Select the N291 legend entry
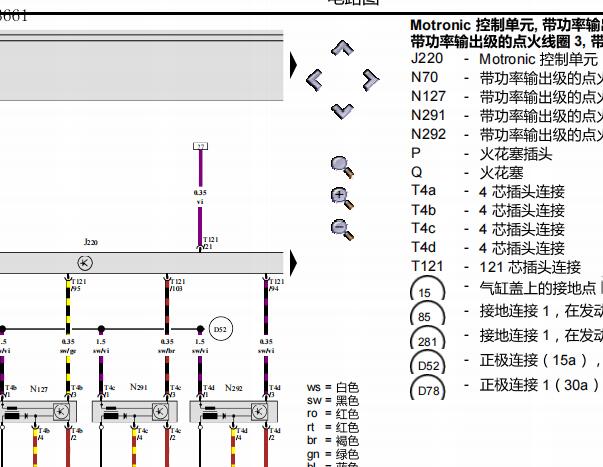Viewport: 603px width, 467px height. (x=506, y=115)
